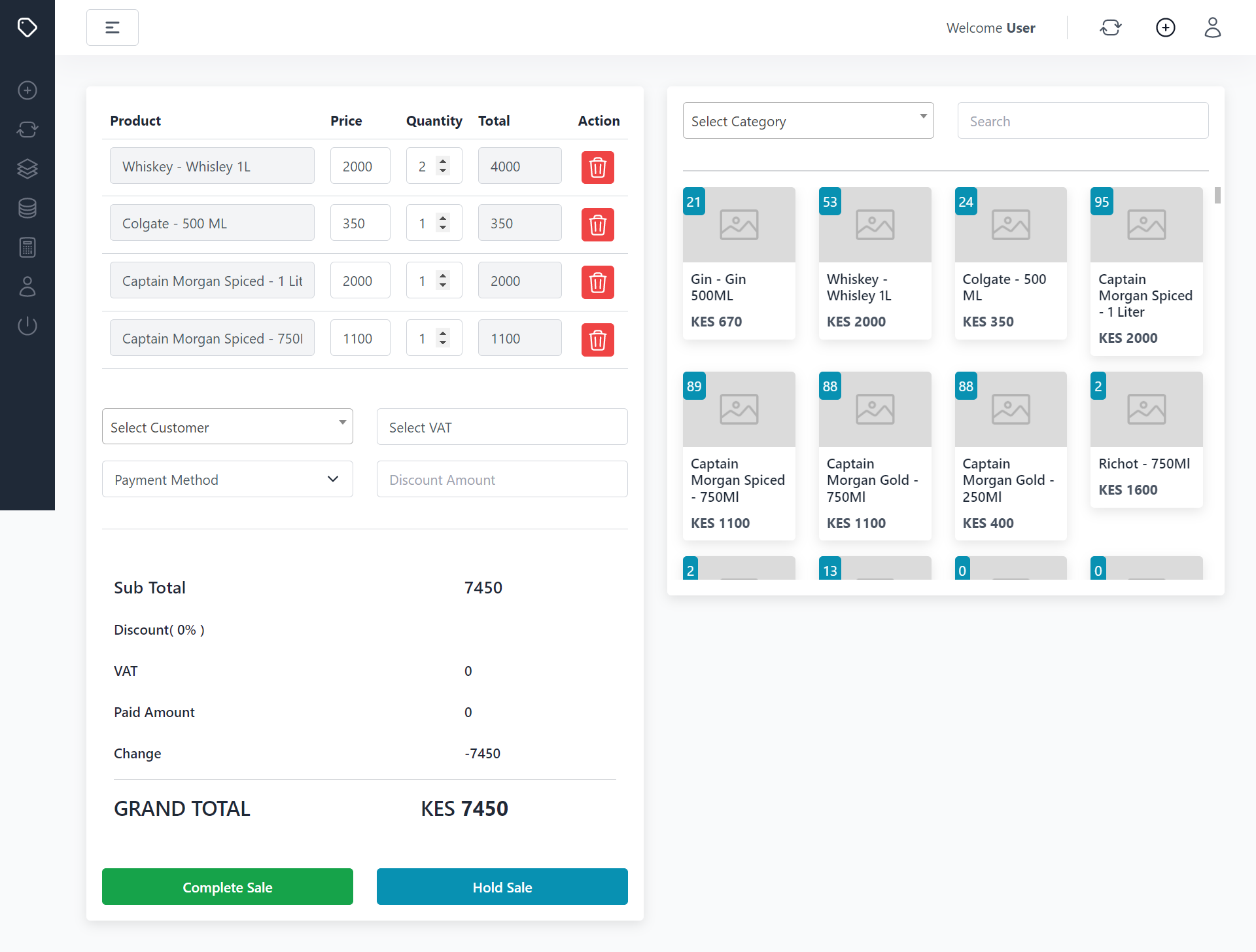This screenshot has width=1256, height=952.
Task: Open the Payment Method dropdown
Action: [x=227, y=479]
